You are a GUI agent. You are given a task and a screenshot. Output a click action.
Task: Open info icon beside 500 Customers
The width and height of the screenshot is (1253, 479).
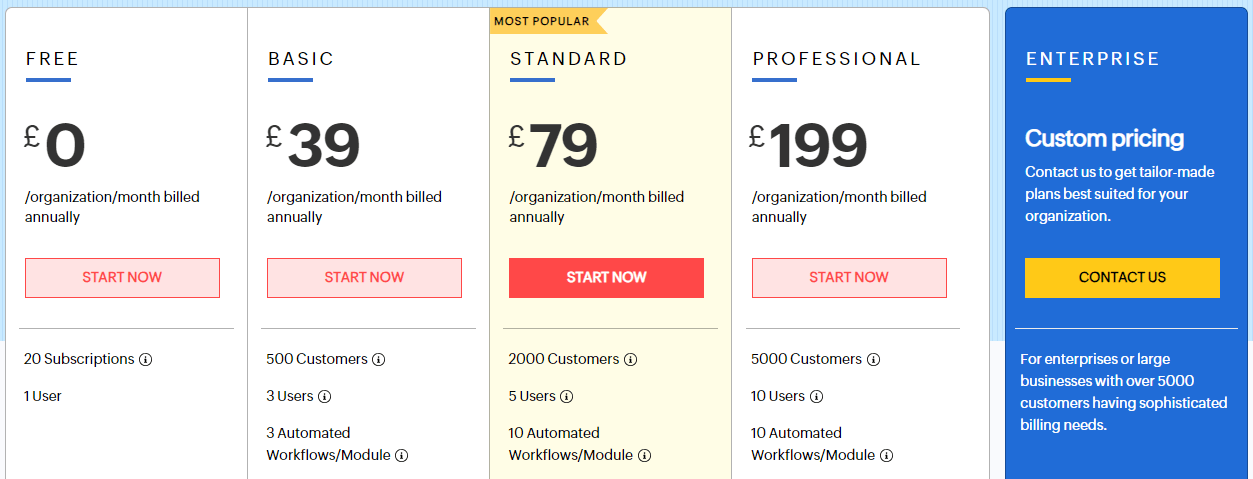pyautogui.click(x=378, y=360)
